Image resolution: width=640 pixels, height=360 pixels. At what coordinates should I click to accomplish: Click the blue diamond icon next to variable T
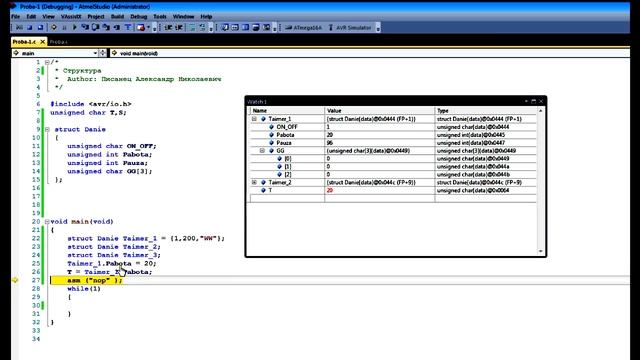(263, 190)
